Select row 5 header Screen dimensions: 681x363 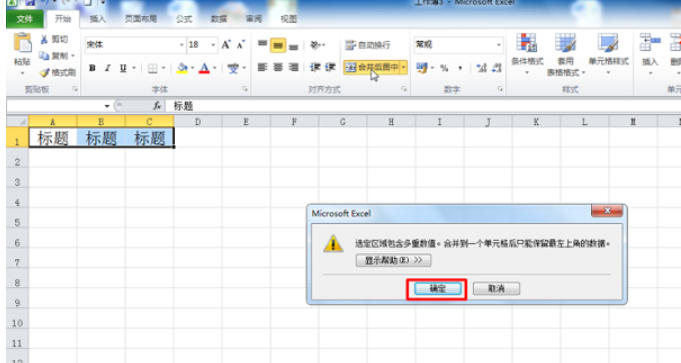click(17, 222)
